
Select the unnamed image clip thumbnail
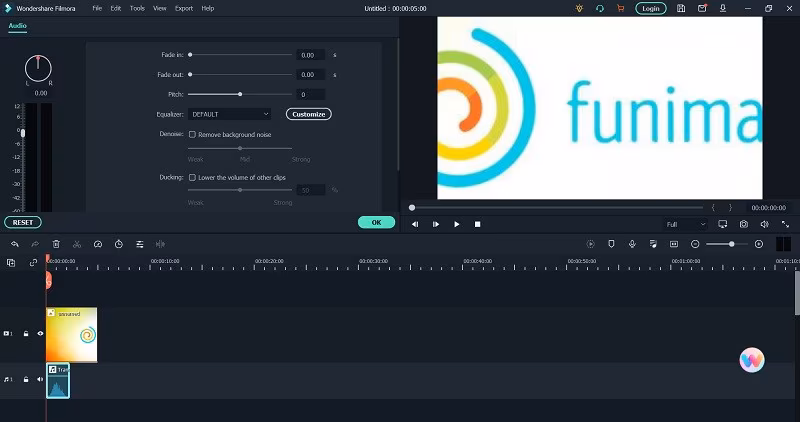71,335
